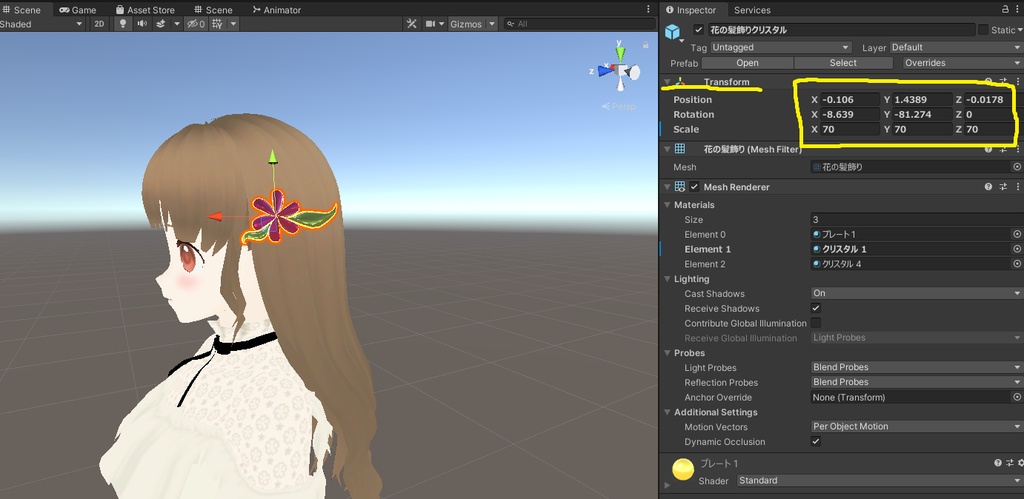Click Rotation Y field -81.274
Image resolution: width=1024 pixels, height=499 pixels.
click(923, 114)
